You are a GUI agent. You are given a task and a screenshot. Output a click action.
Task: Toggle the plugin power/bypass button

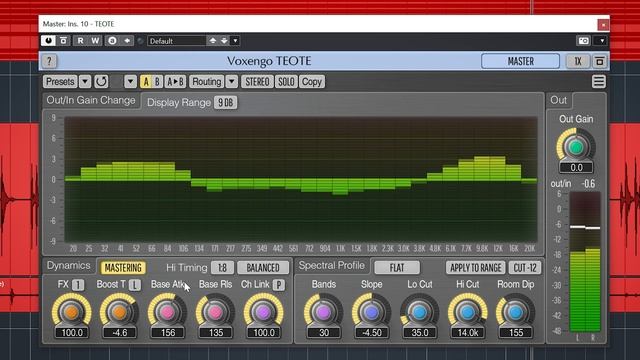(48, 41)
